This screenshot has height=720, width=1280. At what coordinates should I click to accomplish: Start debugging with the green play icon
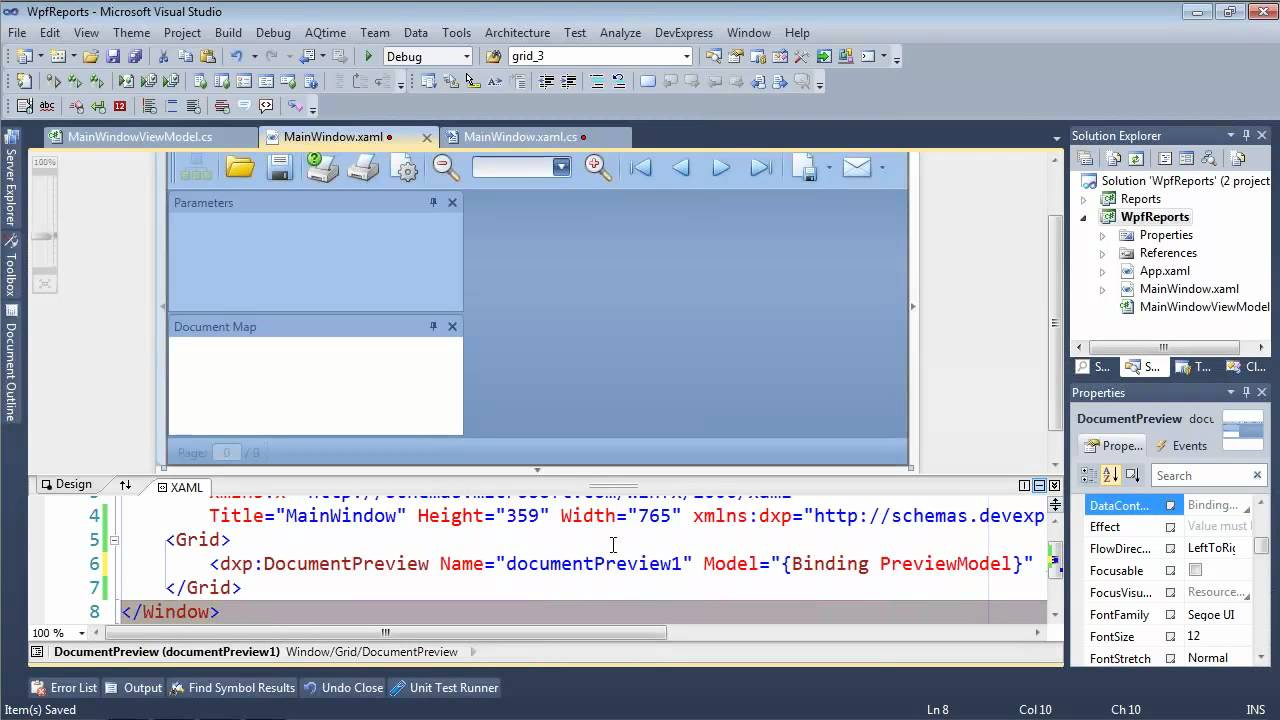pyautogui.click(x=369, y=57)
